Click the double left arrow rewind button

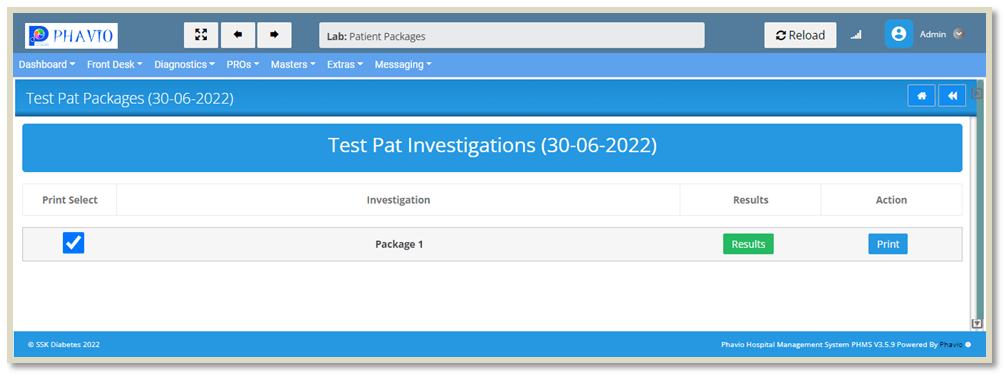click(952, 96)
